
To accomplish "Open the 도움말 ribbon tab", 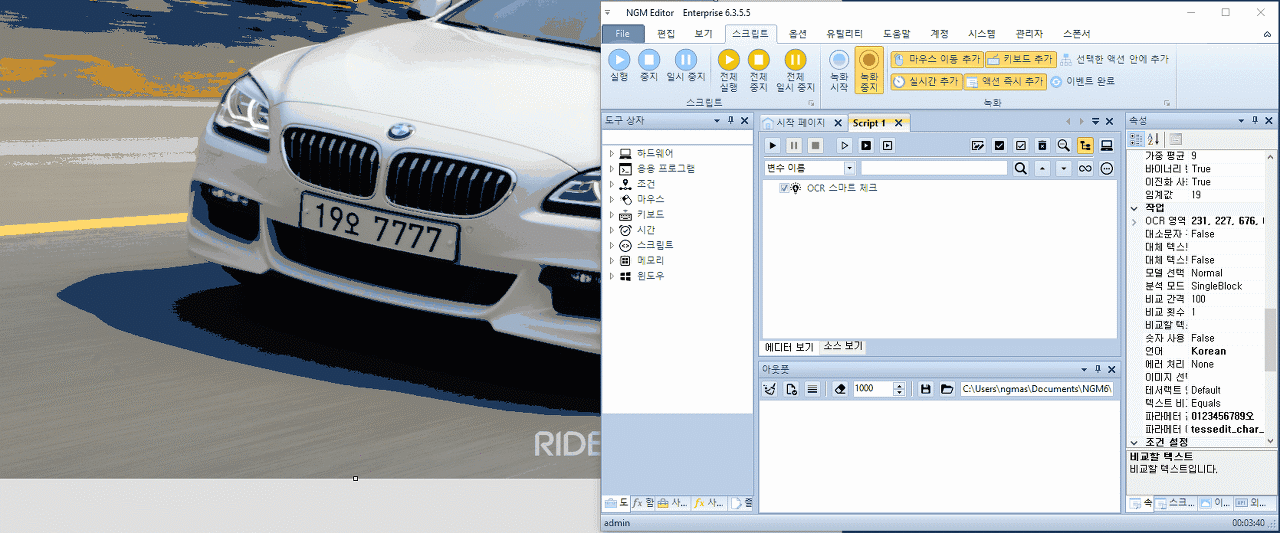I will coord(896,34).
